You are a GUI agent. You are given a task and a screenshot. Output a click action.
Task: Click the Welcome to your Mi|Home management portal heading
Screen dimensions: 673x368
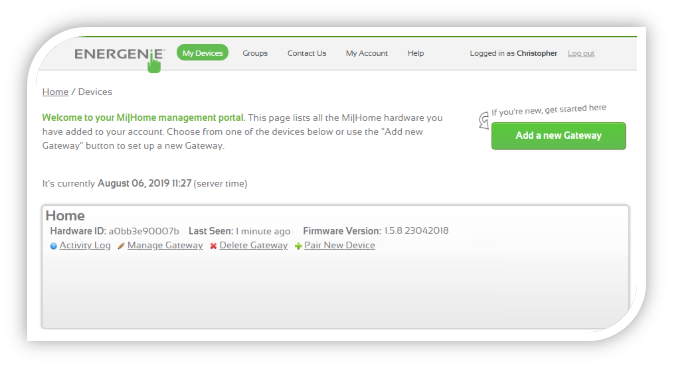tap(144, 118)
